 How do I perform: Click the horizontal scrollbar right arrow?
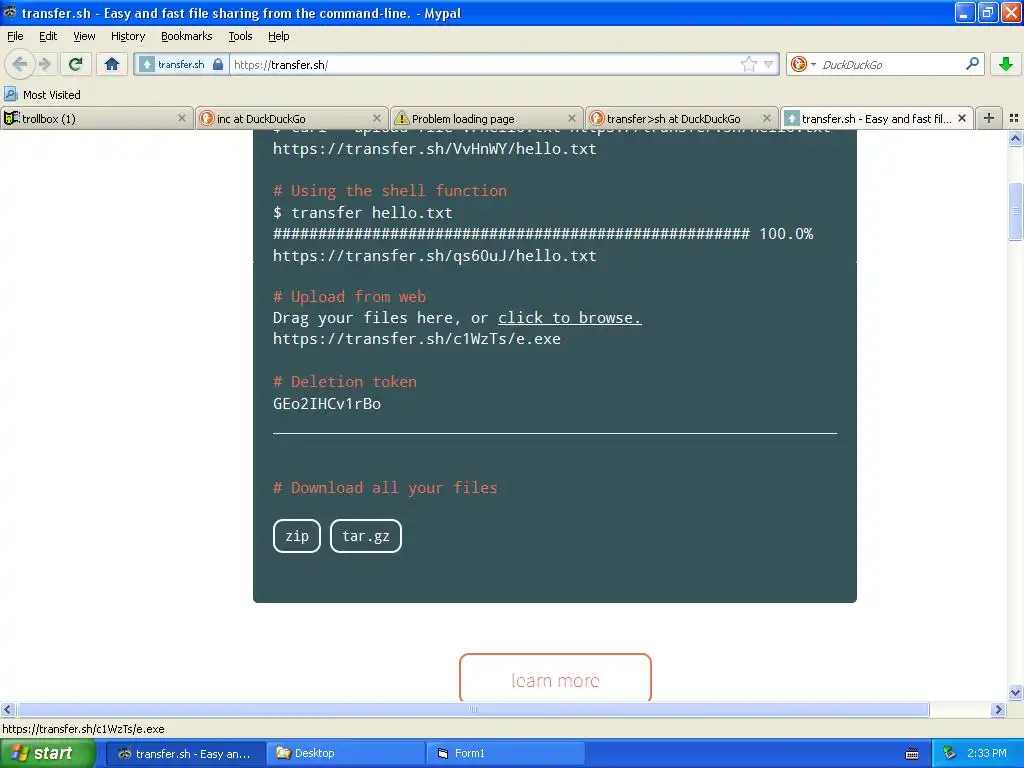(999, 710)
